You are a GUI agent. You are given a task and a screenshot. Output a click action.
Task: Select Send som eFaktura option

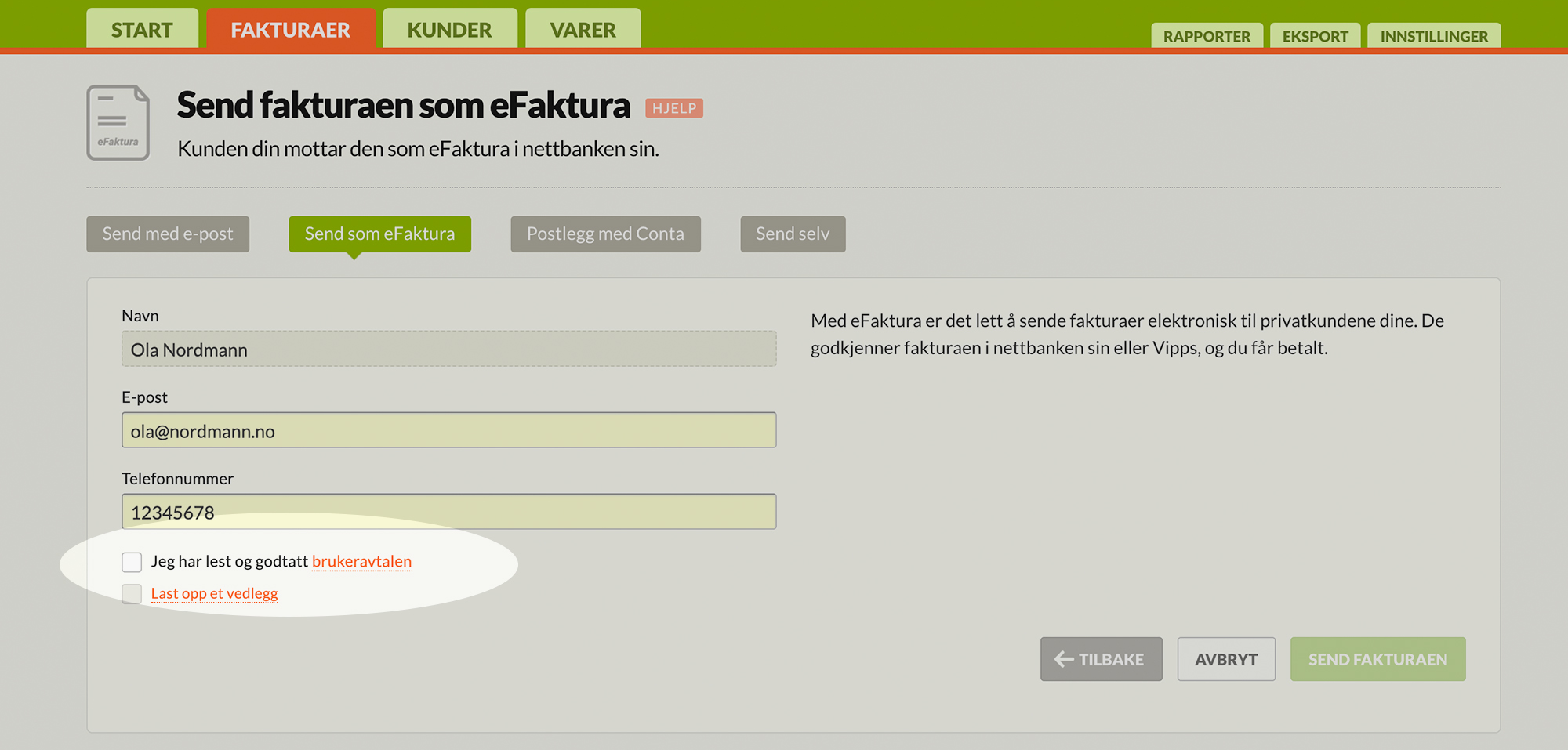click(380, 234)
